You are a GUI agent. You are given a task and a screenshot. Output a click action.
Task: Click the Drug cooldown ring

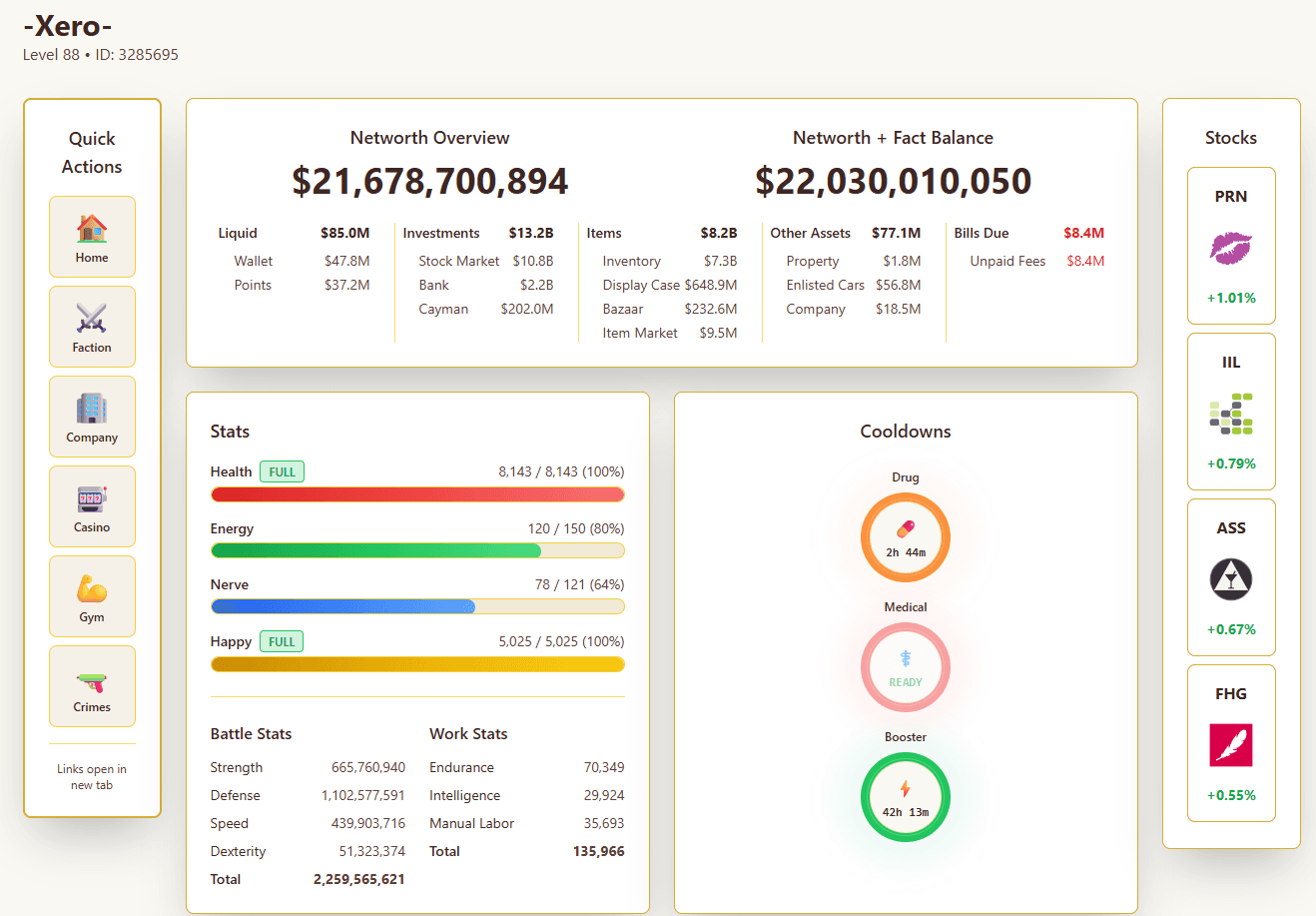coord(905,537)
